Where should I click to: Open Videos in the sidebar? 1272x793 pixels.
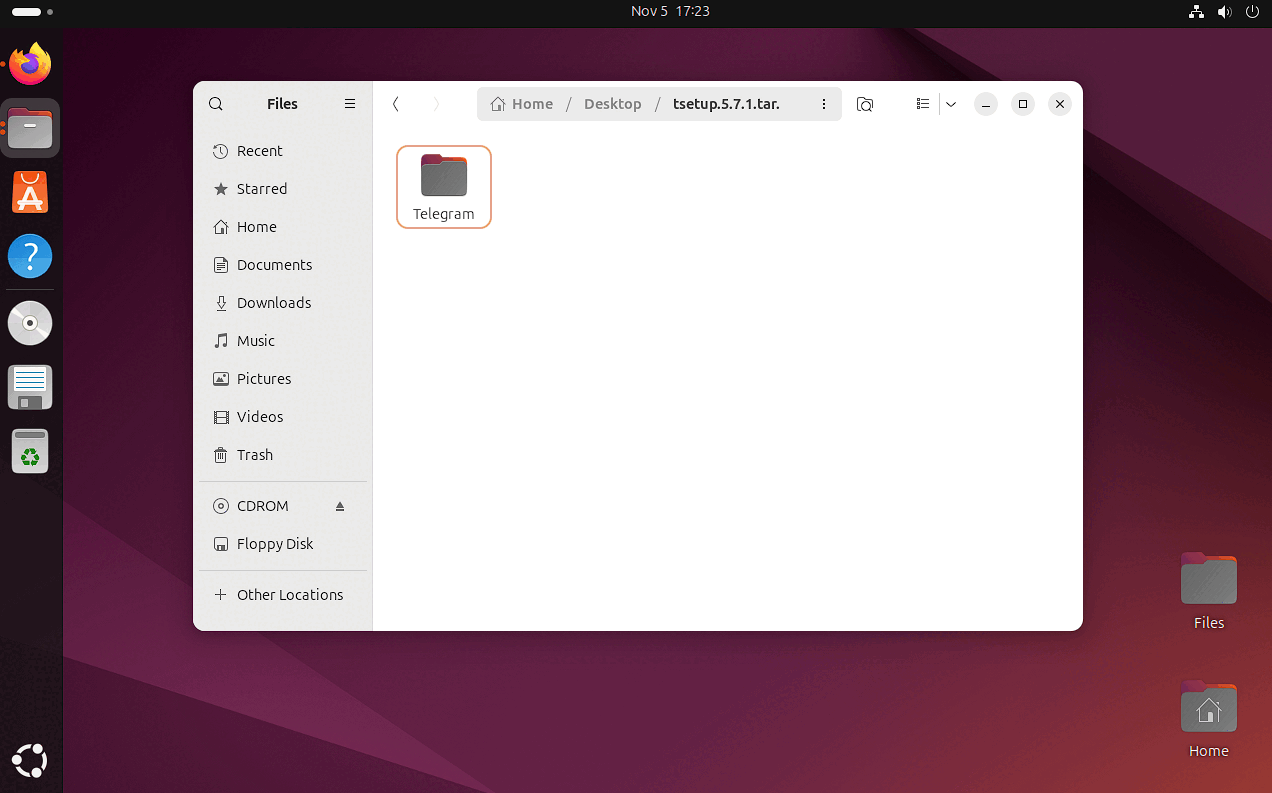click(283, 417)
